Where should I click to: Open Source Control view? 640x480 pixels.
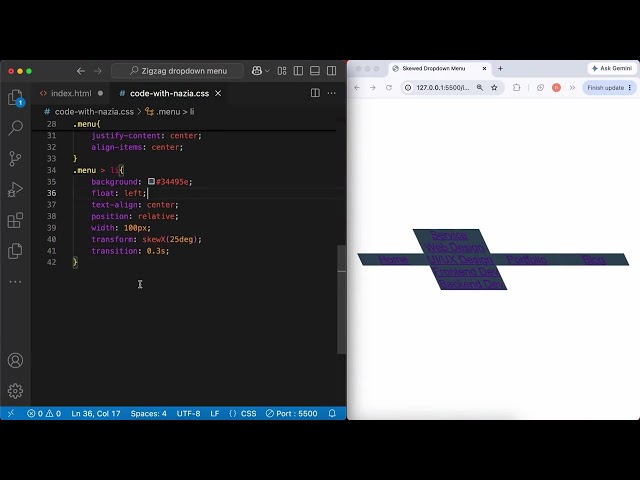tap(15, 158)
